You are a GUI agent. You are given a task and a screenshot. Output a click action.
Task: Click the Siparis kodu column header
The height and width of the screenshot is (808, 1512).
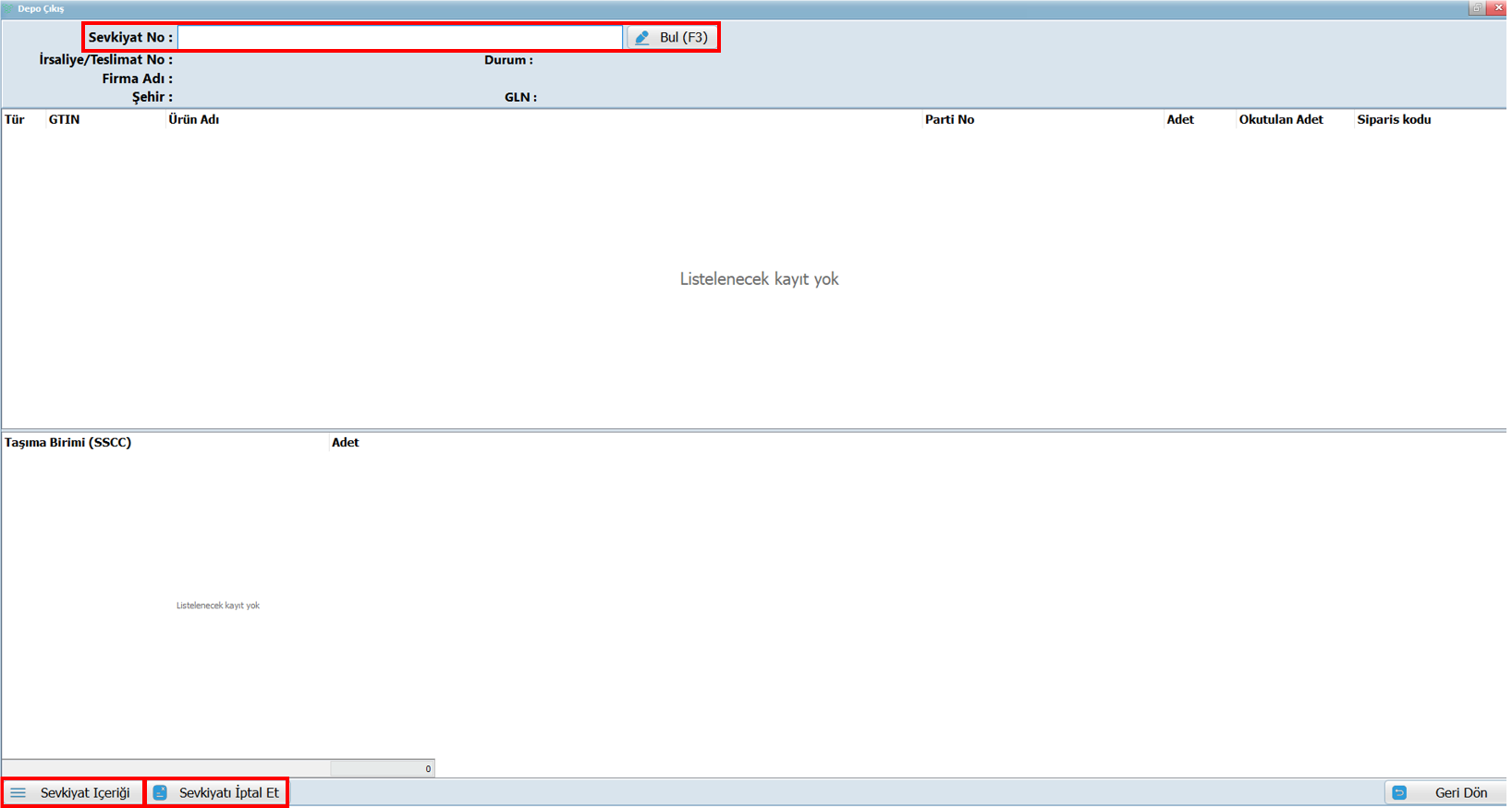1393,119
